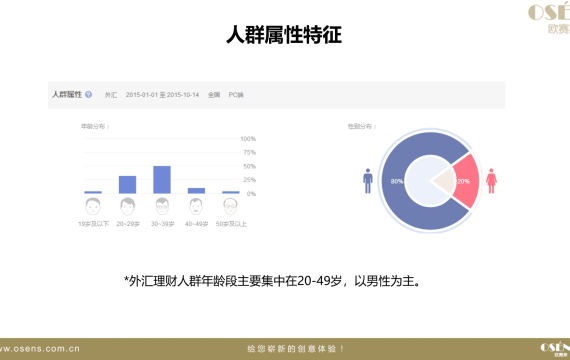This screenshot has height=360, width=570.
Task: Click the 19岁及以下 young face icon
Action: point(93,207)
